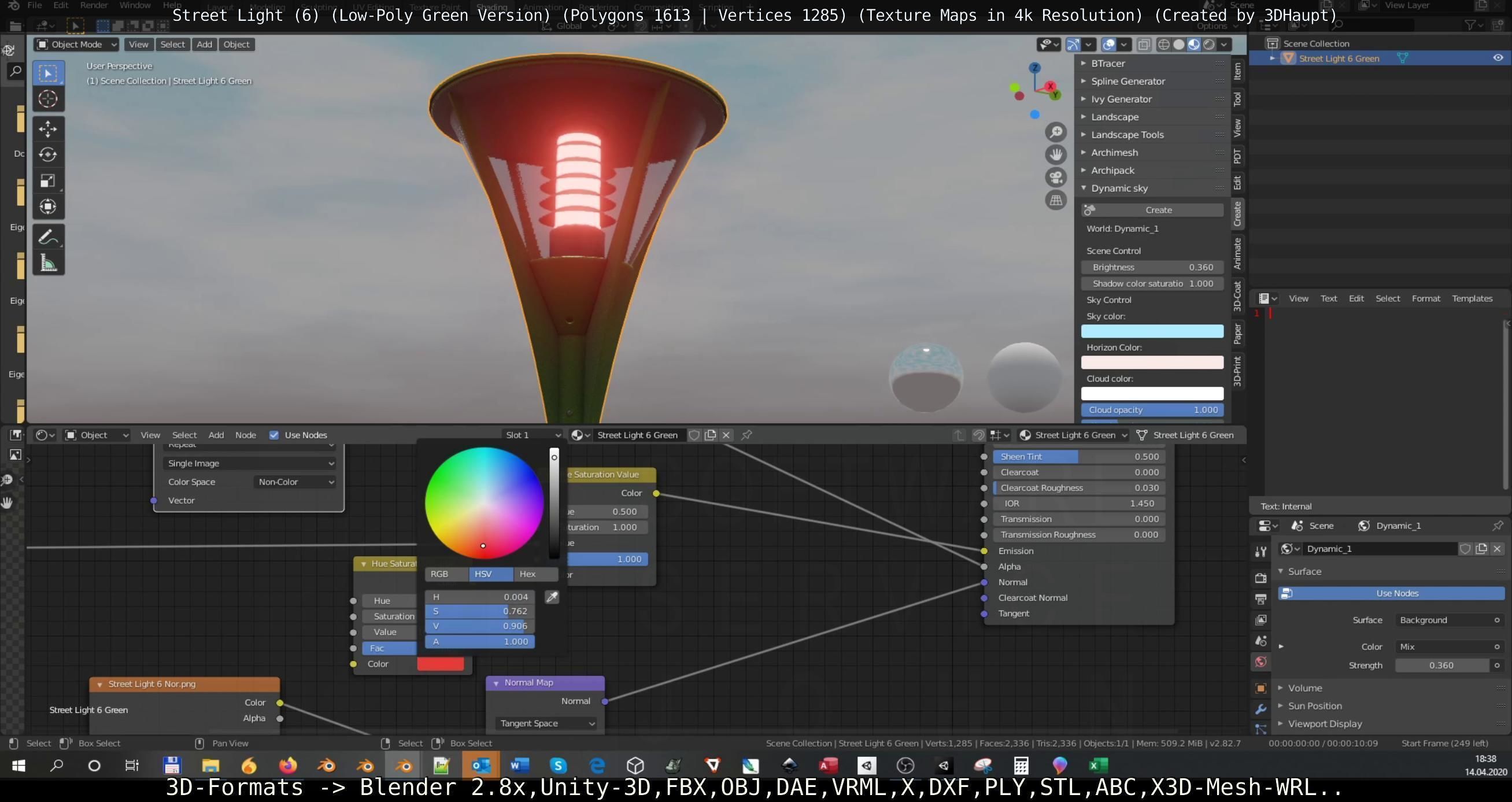Image resolution: width=1512 pixels, height=802 pixels.
Task: Open World properties tab icon
Action: (1260, 661)
